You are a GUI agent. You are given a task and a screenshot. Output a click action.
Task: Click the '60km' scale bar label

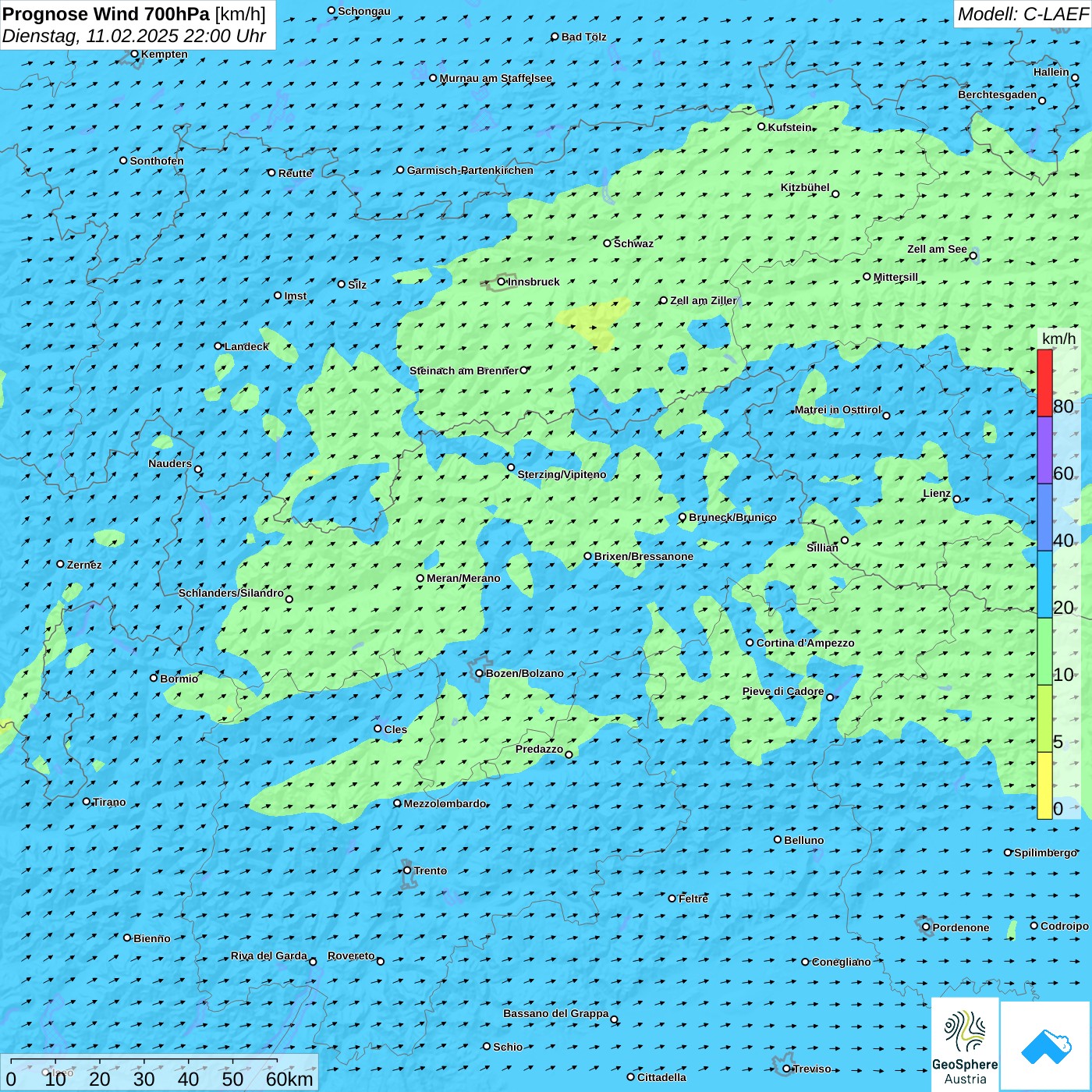pyautogui.click(x=289, y=1079)
